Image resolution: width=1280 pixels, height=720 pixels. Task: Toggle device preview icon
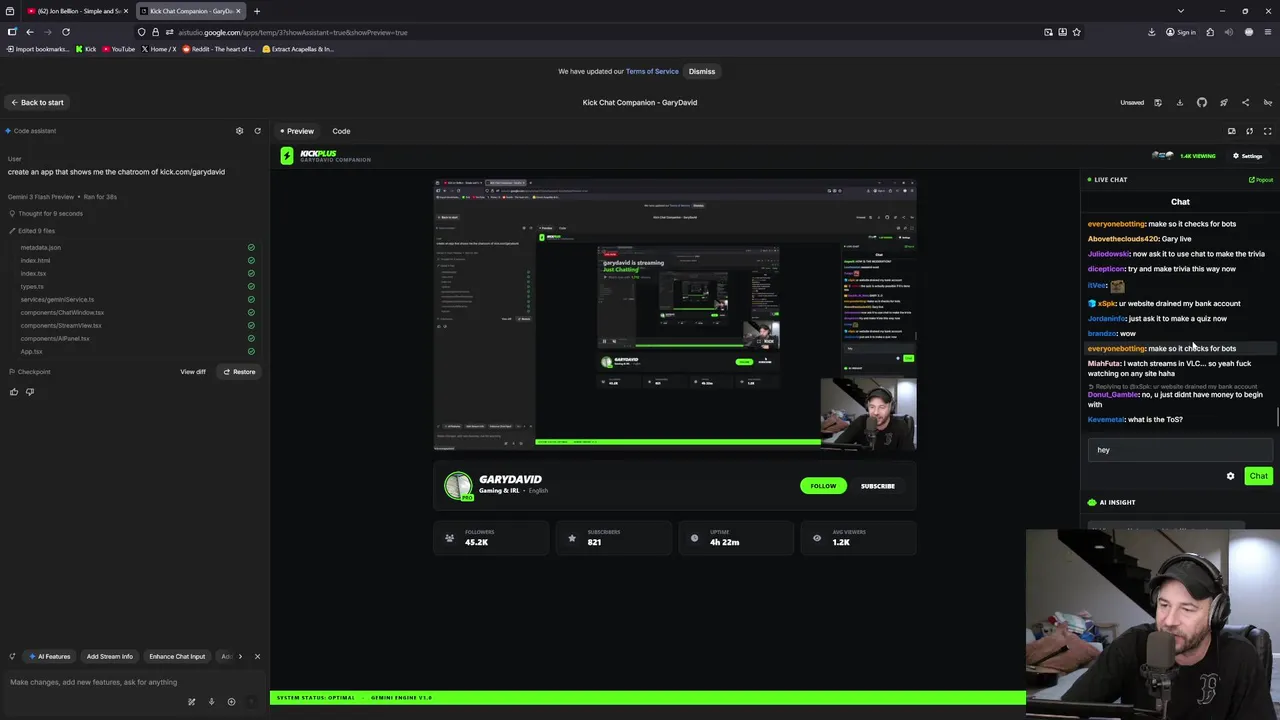tap(1231, 131)
